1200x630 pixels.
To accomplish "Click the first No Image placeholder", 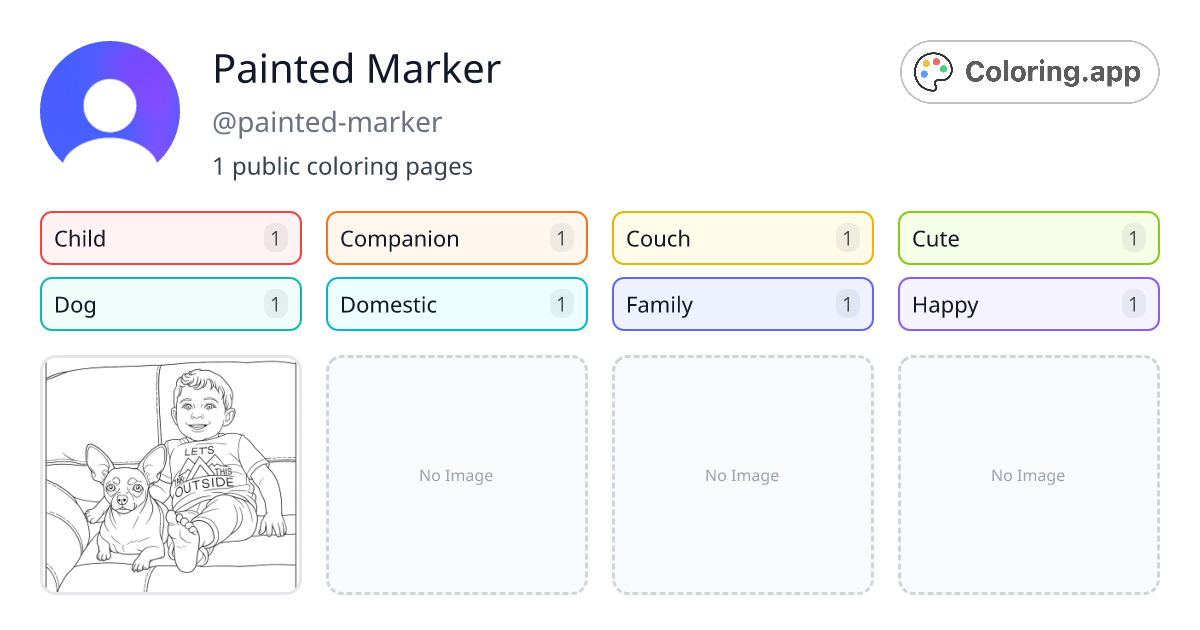I will pos(457,475).
